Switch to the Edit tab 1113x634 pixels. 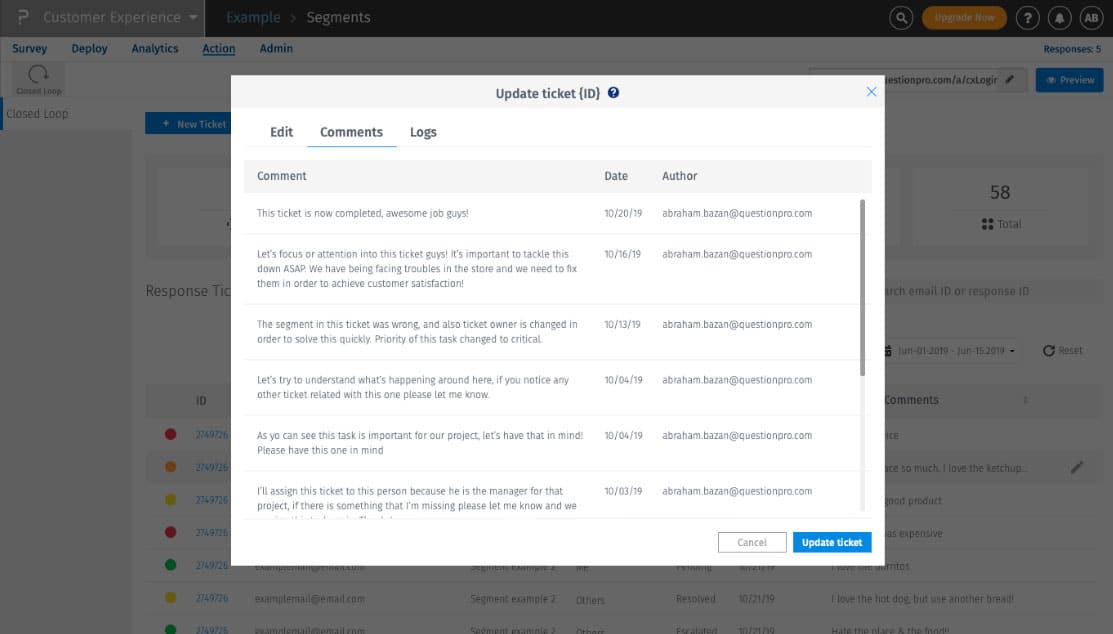(x=281, y=132)
